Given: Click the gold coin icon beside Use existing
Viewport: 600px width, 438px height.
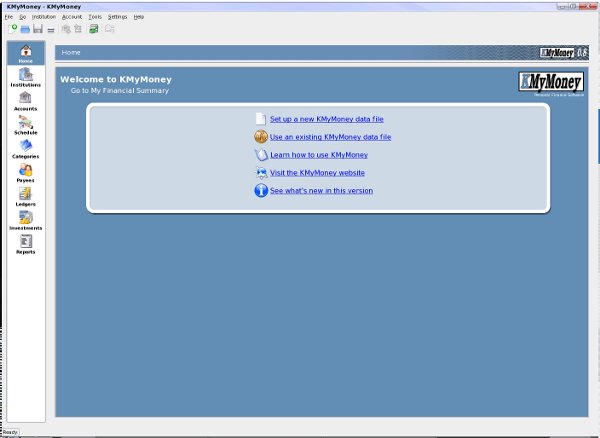Looking at the screenshot, I should (261, 137).
